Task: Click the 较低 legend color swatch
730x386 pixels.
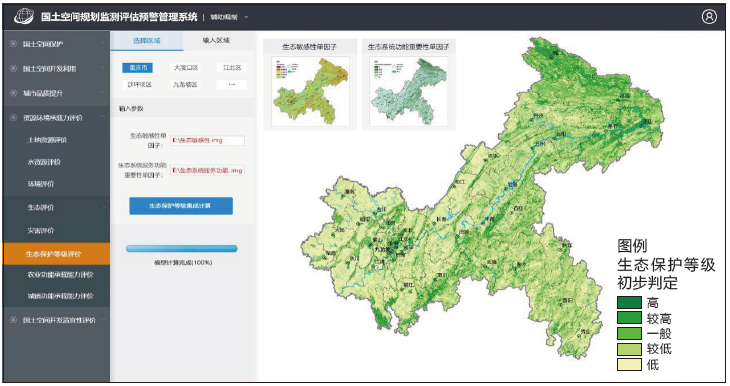Action: pyautogui.click(x=629, y=349)
